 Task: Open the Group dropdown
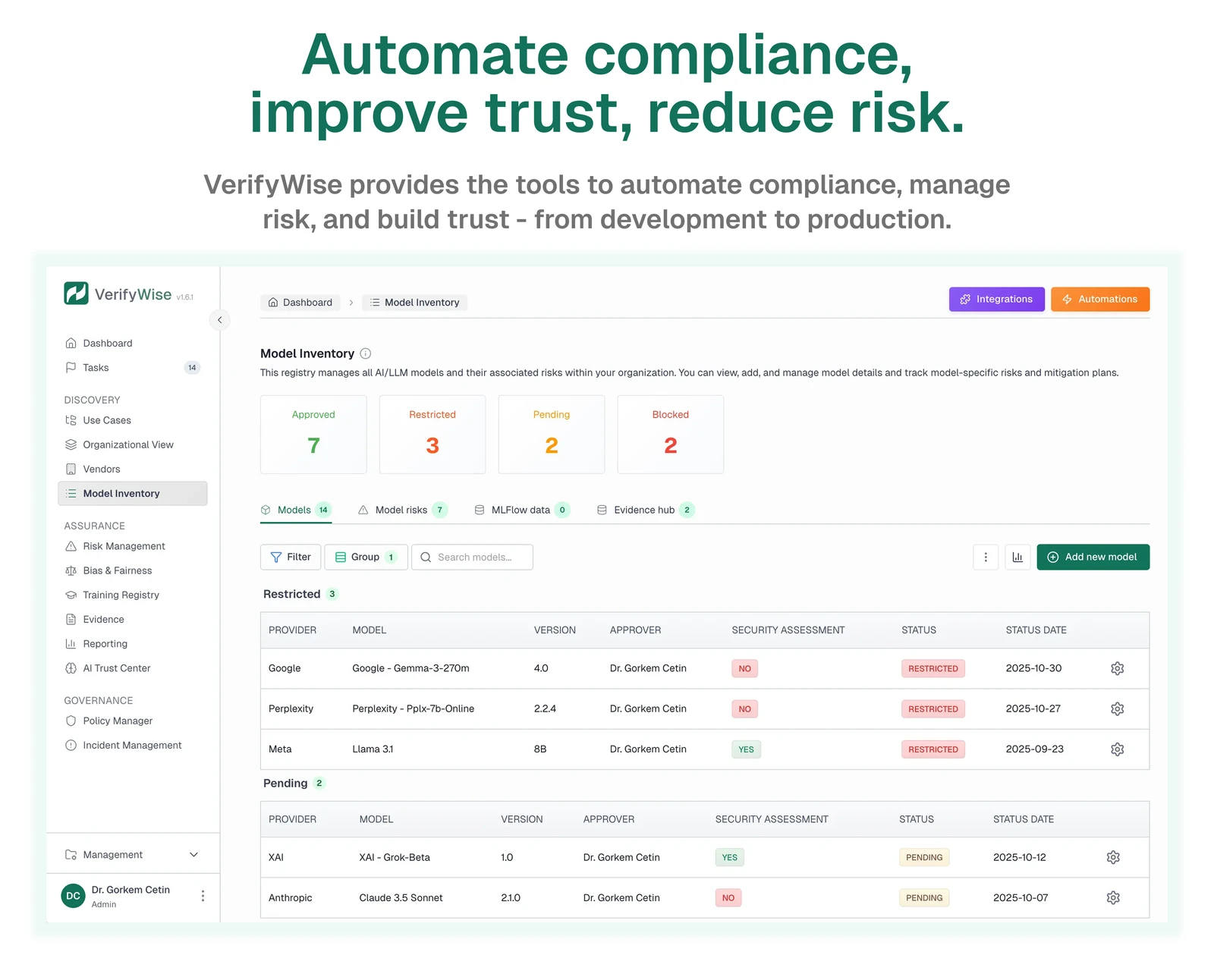pos(366,557)
